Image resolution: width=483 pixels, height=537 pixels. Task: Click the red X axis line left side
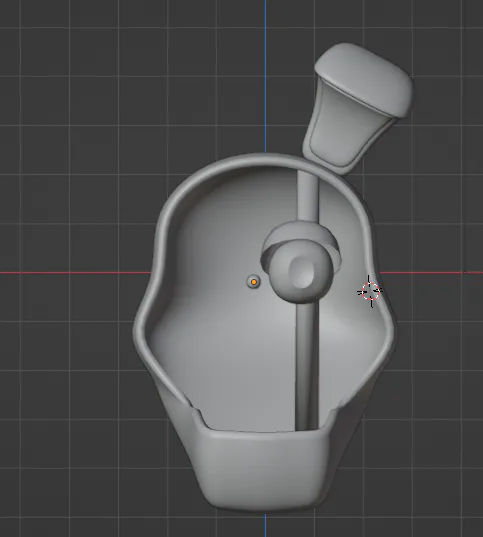pos(75,273)
